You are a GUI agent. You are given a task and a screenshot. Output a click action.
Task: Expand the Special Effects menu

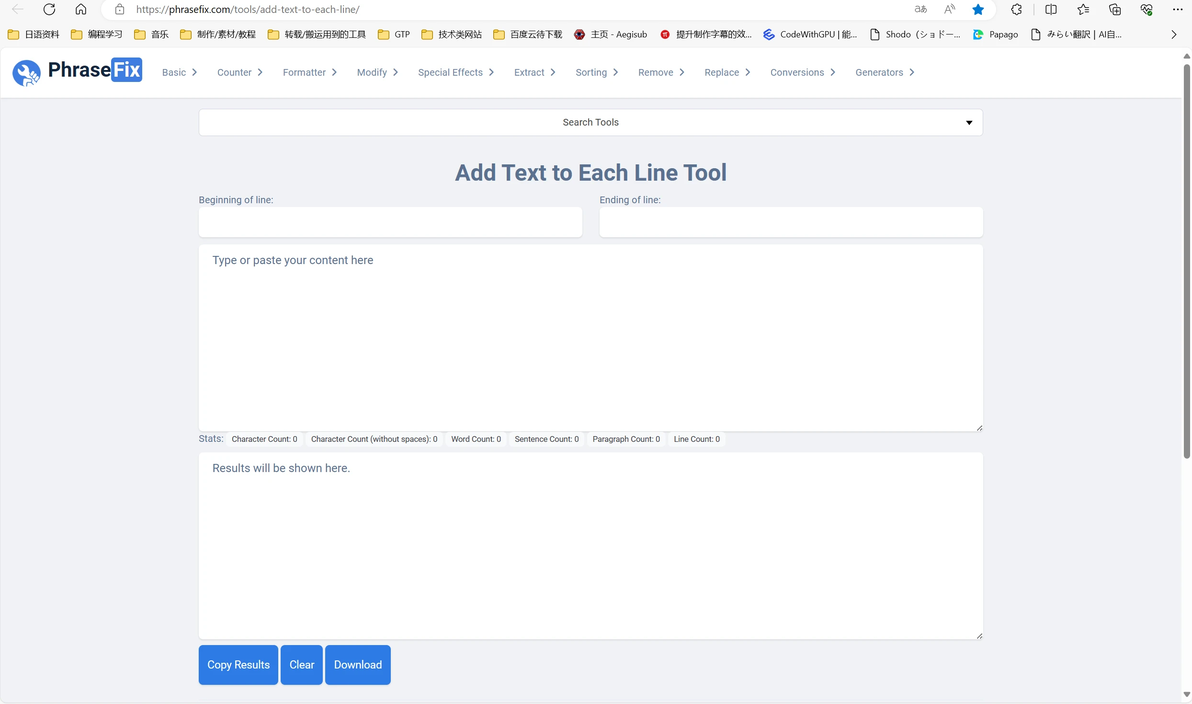455,72
